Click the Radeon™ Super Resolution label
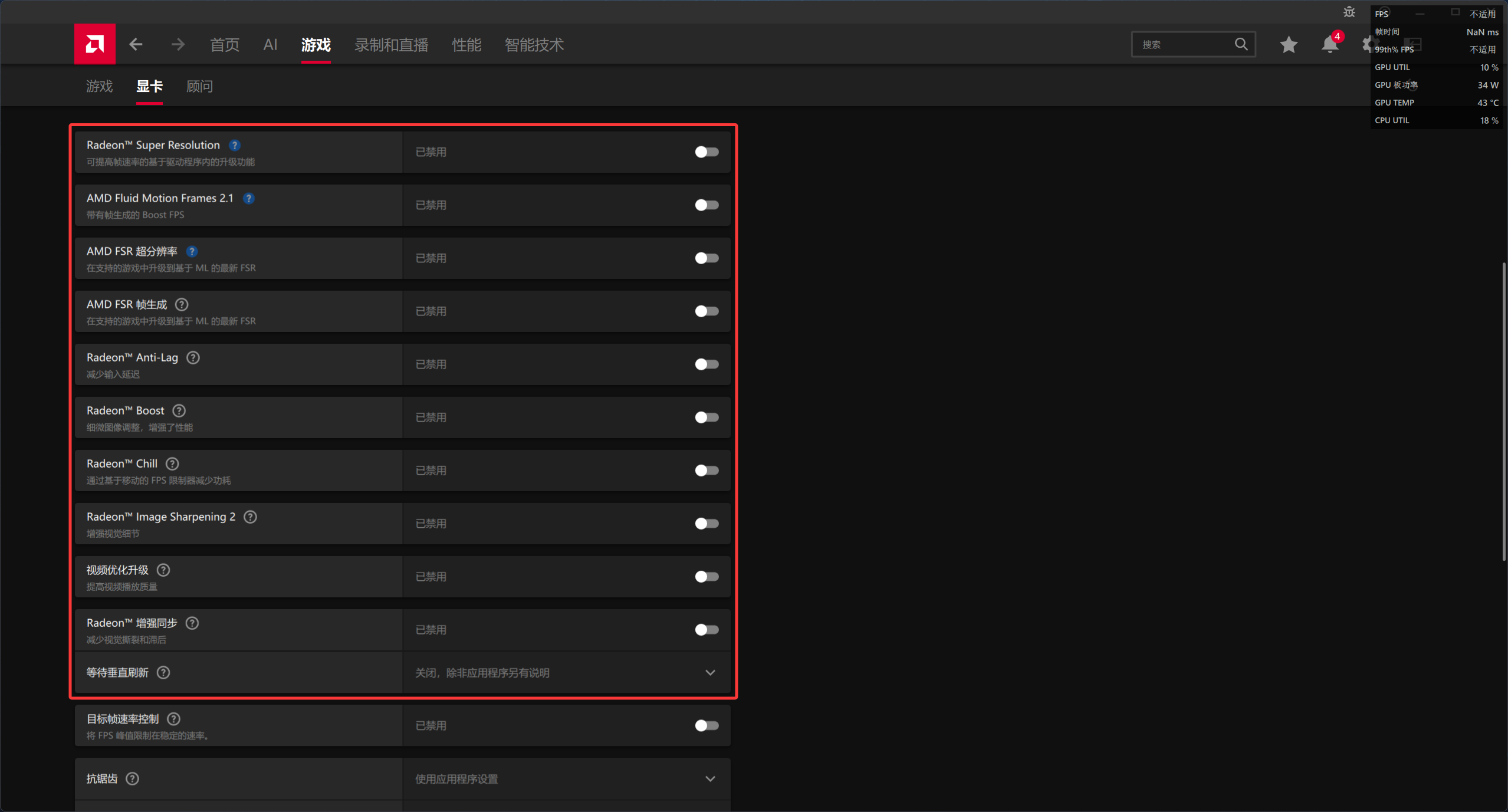The height and width of the screenshot is (812, 1508). pyautogui.click(x=153, y=145)
